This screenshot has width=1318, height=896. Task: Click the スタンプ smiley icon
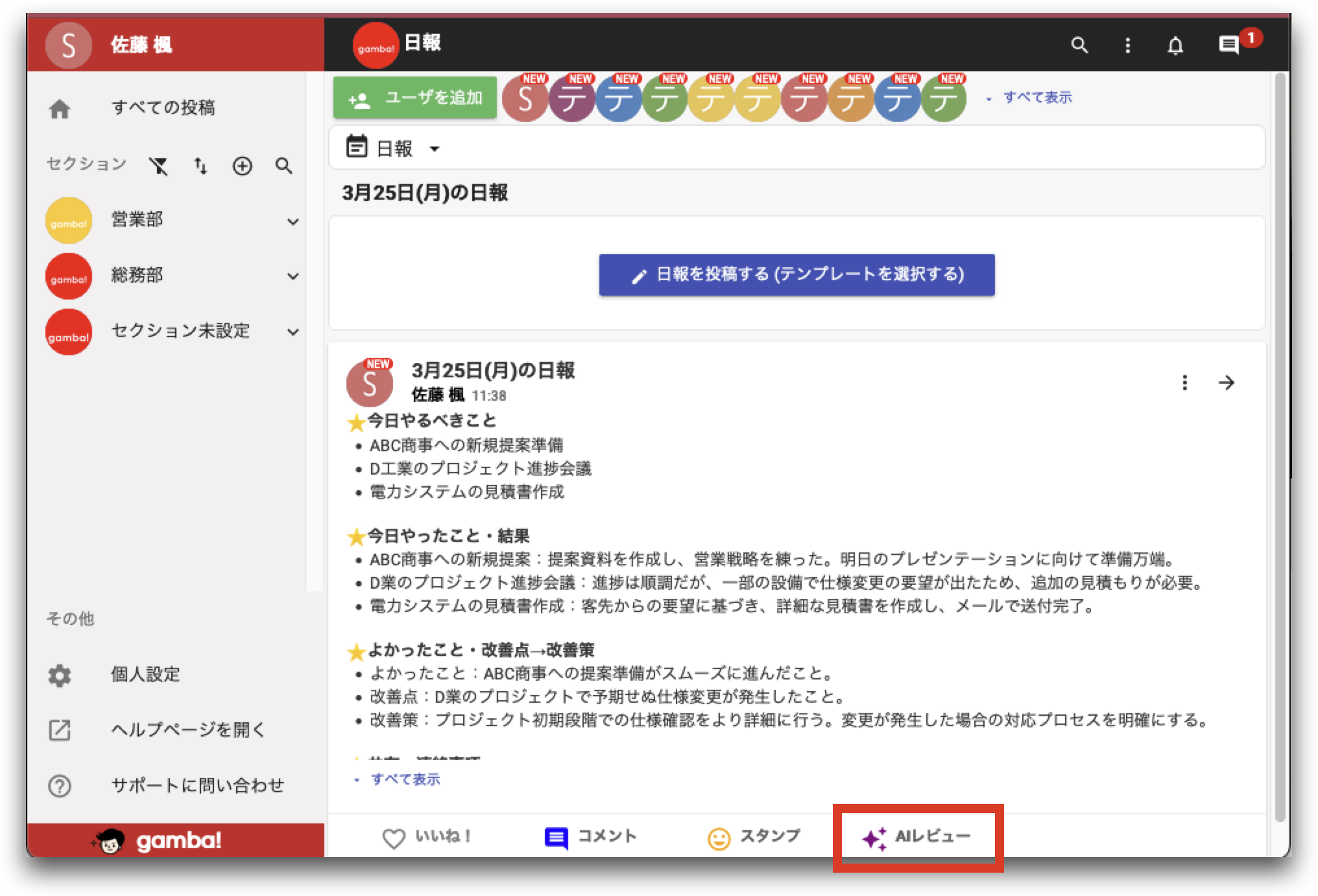(719, 838)
